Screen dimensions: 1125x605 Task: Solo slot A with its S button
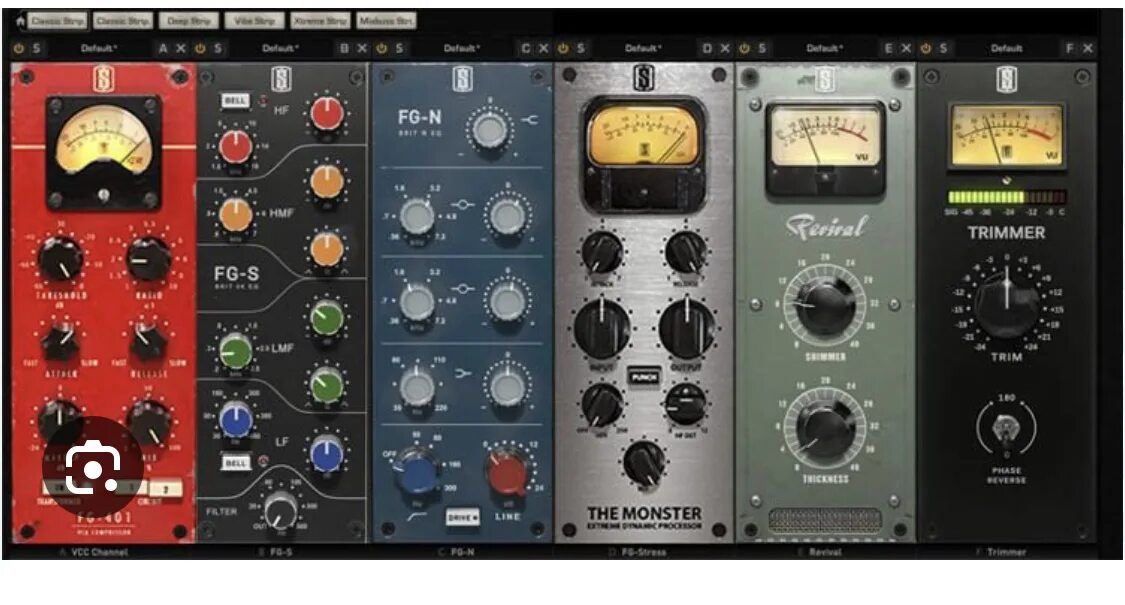(x=37, y=49)
